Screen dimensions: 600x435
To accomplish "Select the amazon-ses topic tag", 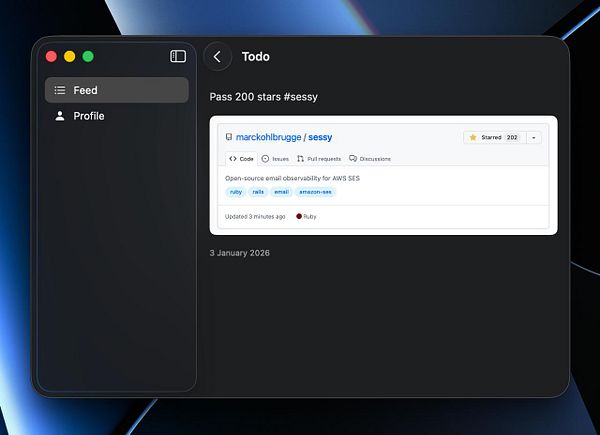I will (x=315, y=192).
